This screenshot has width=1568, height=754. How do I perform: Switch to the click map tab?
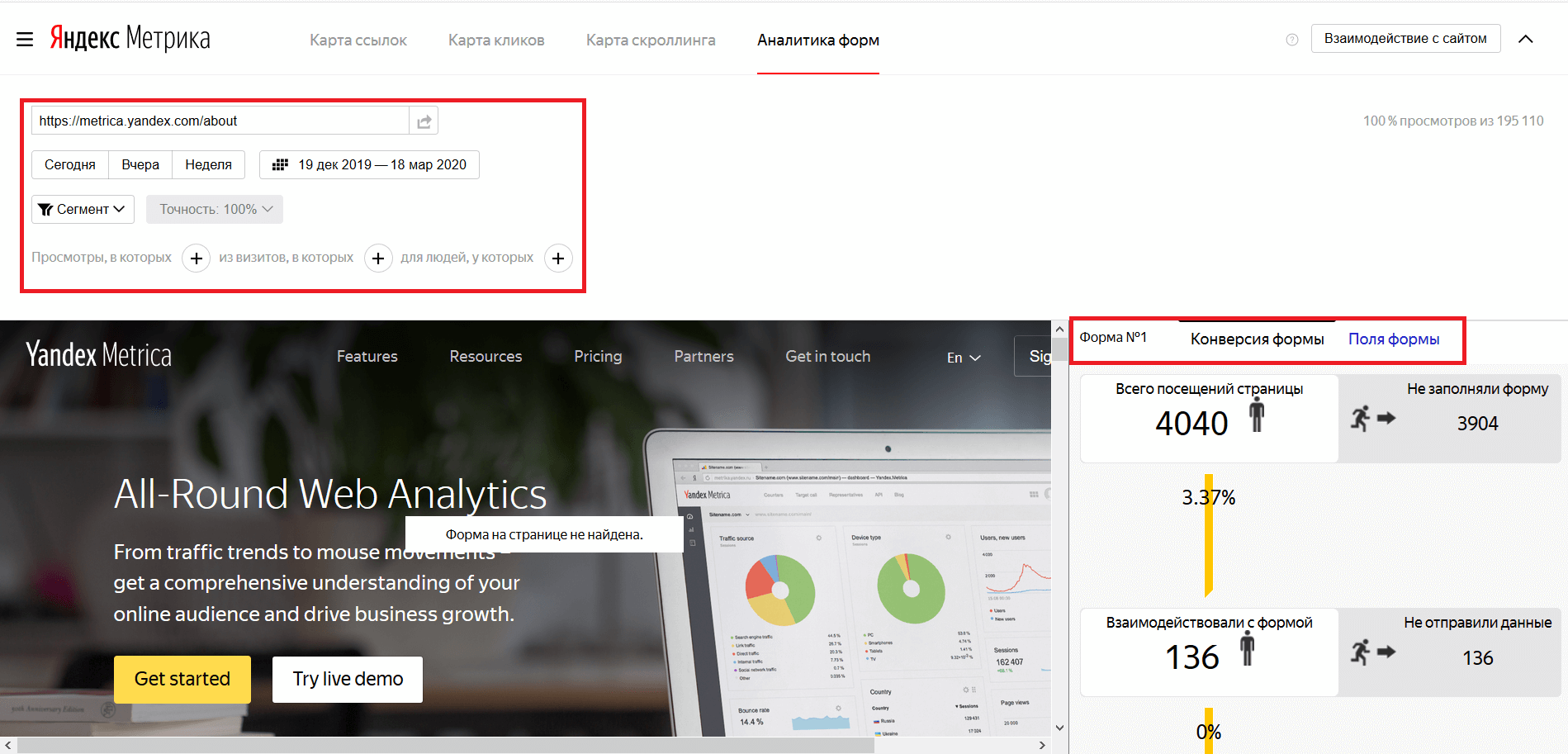coord(496,40)
